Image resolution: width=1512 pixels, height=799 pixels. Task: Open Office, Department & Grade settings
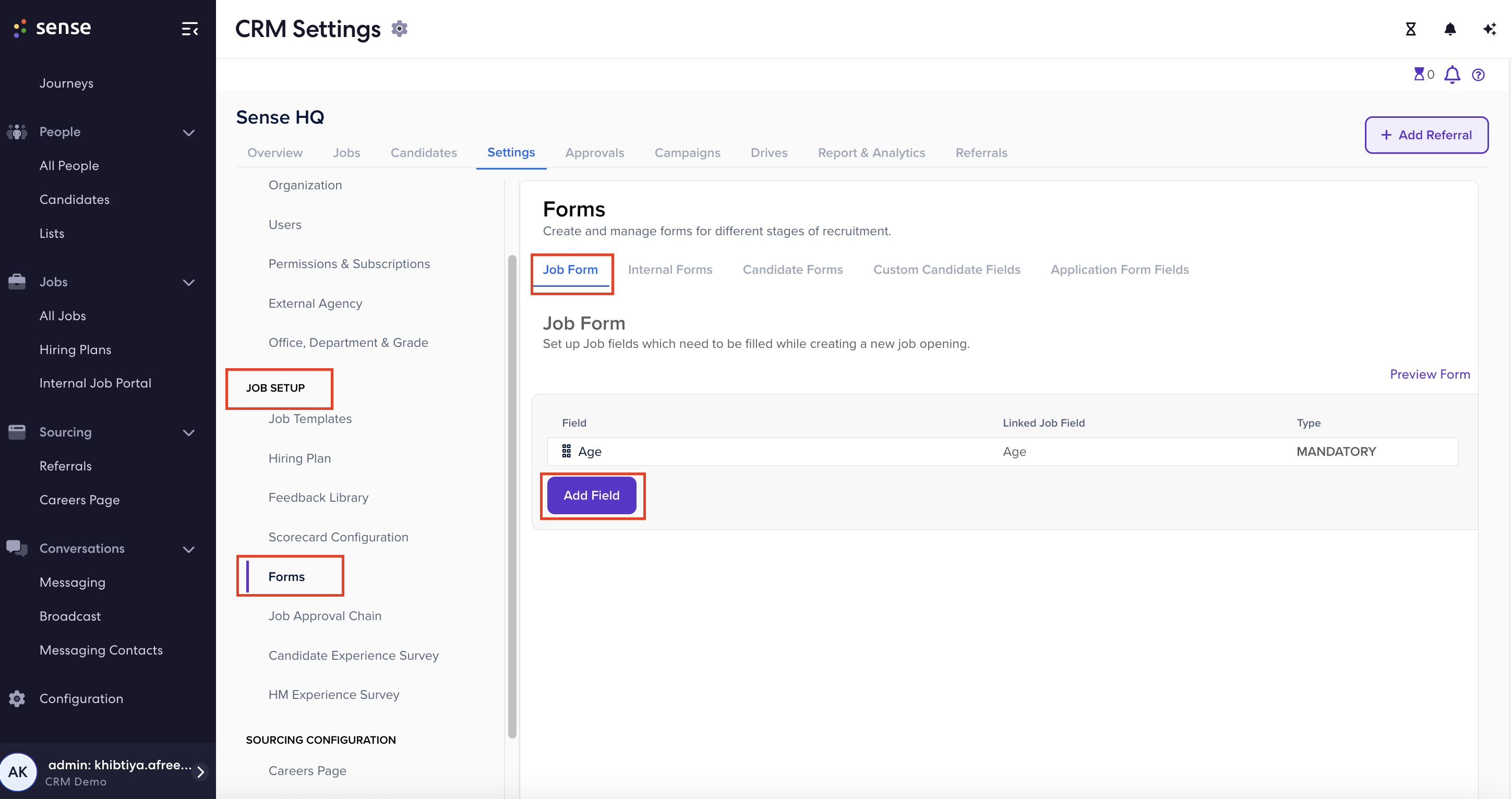click(x=348, y=343)
